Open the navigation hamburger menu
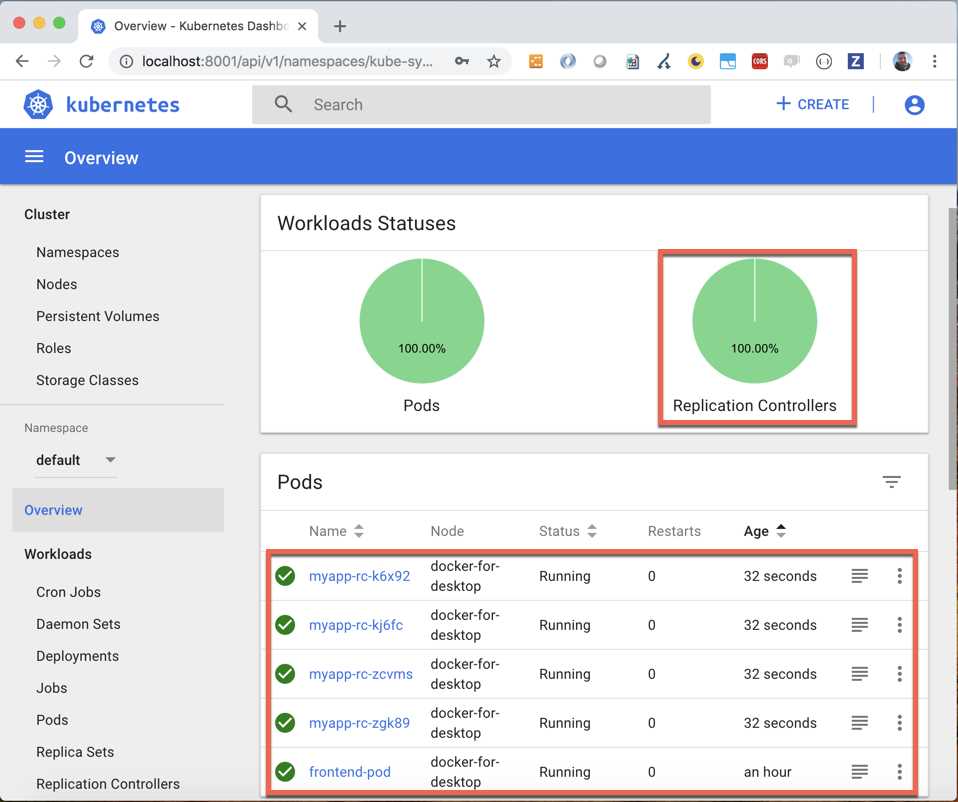Viewport: 958px width, 802px height. tap(34, 156)
